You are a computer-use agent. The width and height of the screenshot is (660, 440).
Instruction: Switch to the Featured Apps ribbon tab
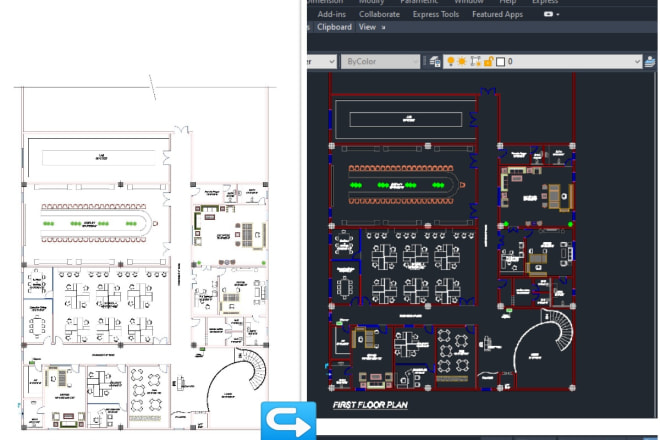point(497,14)
